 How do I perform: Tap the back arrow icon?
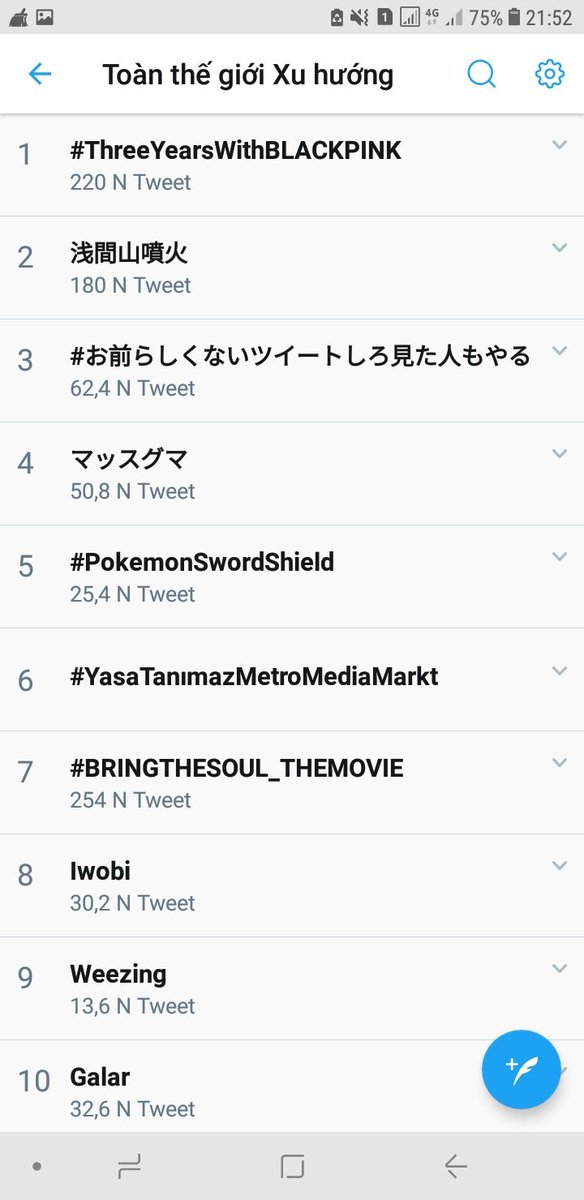click(40, 74)
